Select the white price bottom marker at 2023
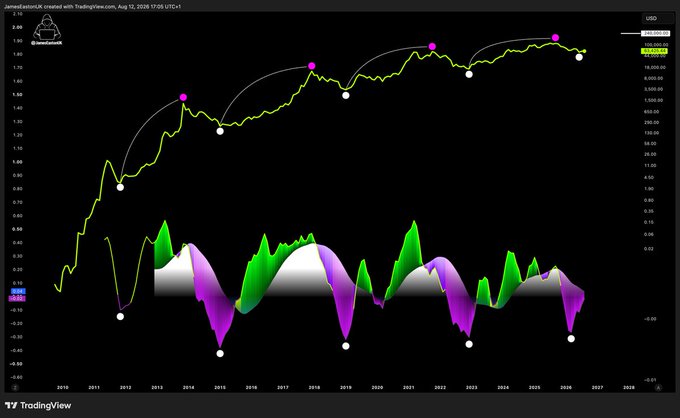The image size is (680, 418). [469, 74]
